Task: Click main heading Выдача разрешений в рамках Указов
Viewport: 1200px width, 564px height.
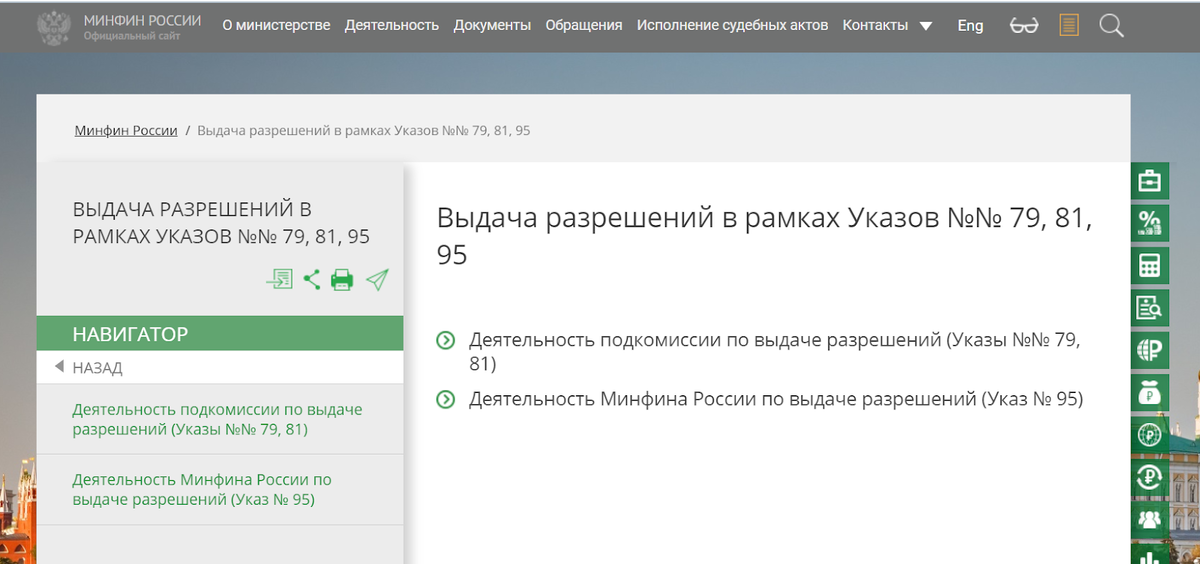Action: 764,236
